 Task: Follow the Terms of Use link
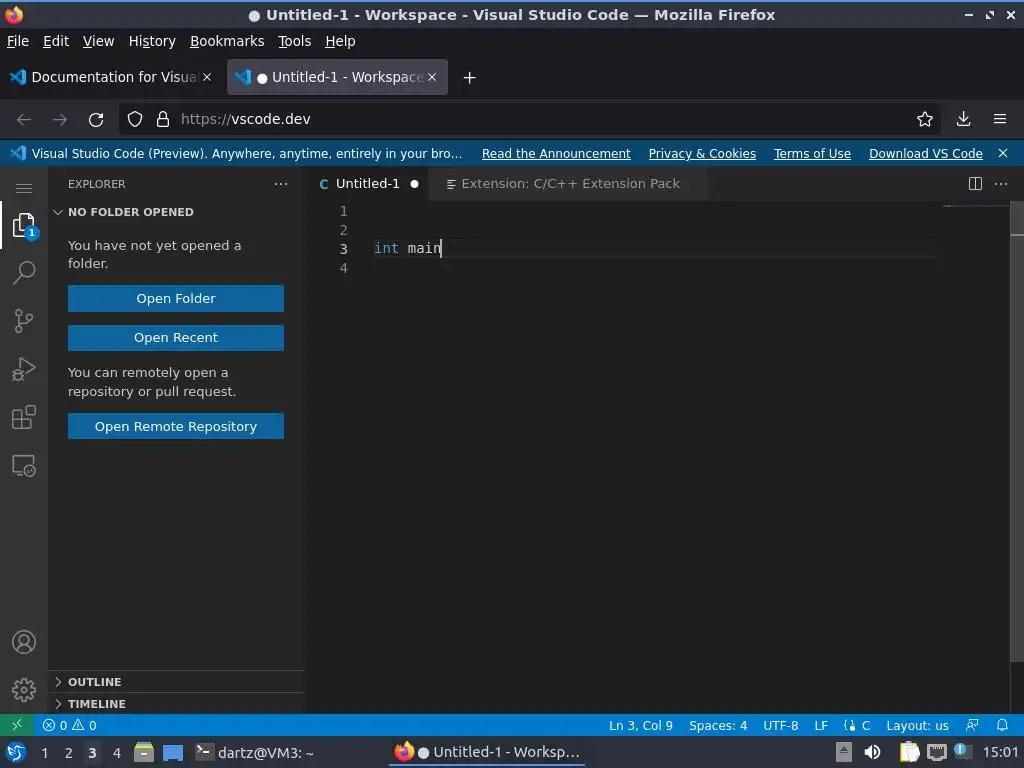pos(812,153)
